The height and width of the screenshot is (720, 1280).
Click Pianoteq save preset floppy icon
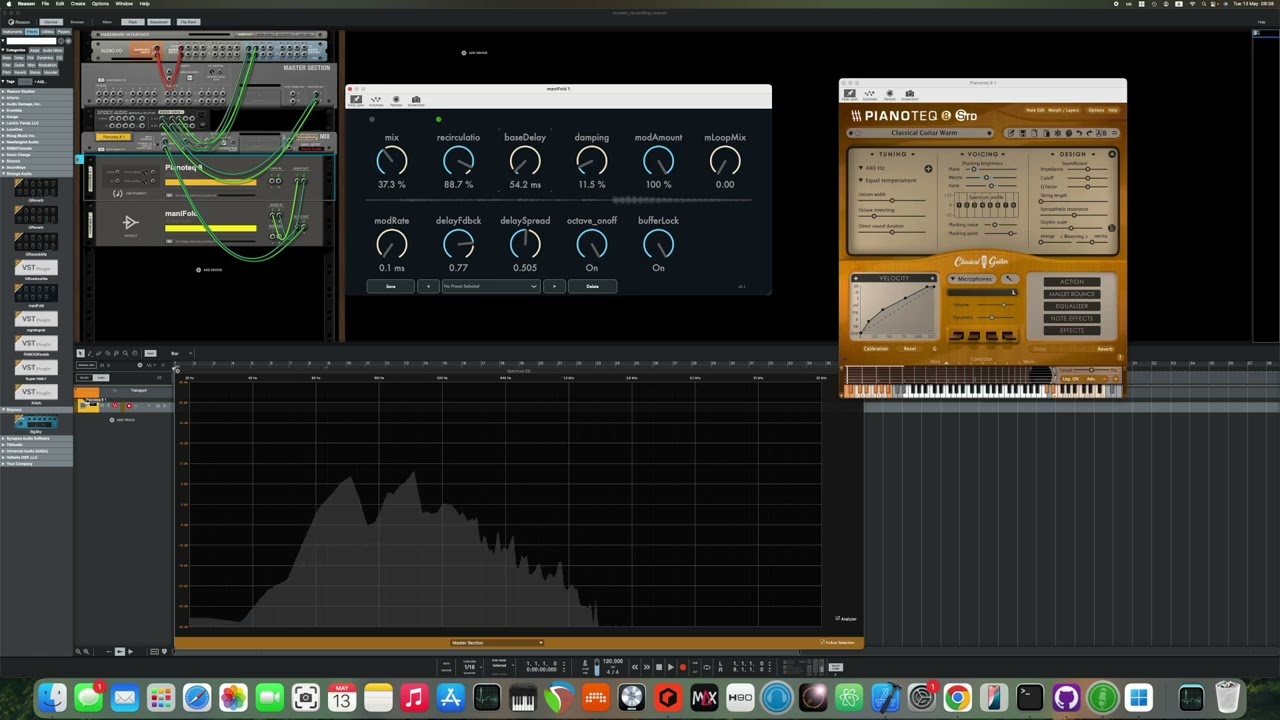pyautogui.click(x=1022, y=133)
